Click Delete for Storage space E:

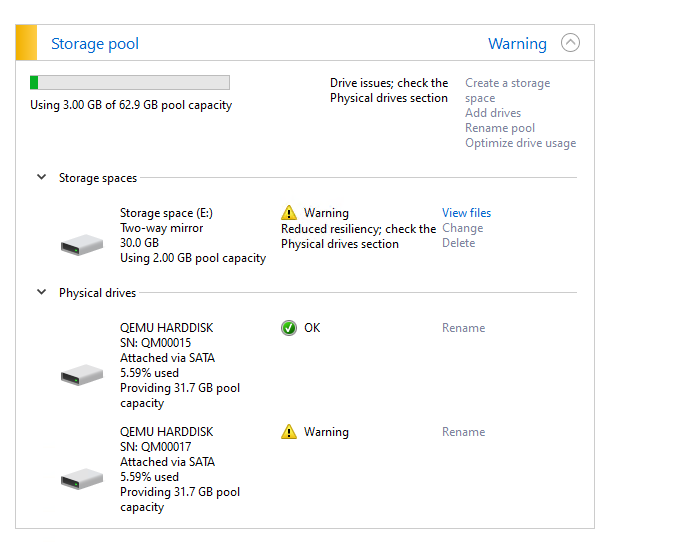pos(459,243)
